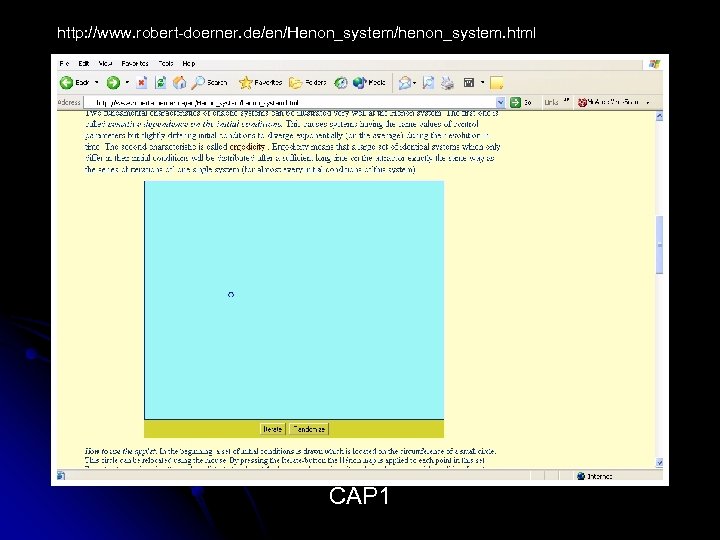Screen dimensions: 720x540
Task: Open dropdown arrow beside black square icon
Action: coord(482,83)
